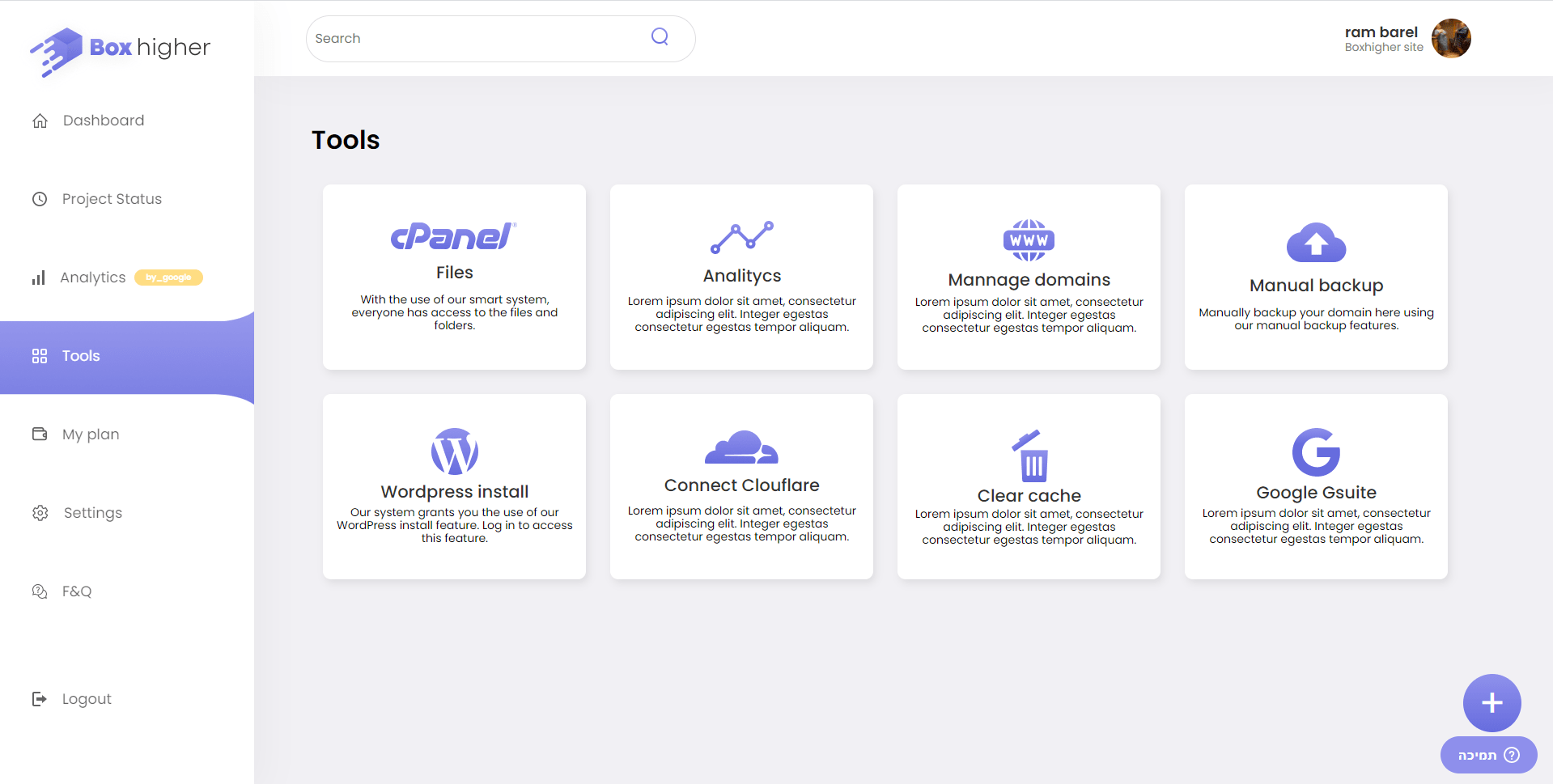Screen dimensions: 1553x784
Task: Click the round plus floating button
Action: (x=1491, y=703)
